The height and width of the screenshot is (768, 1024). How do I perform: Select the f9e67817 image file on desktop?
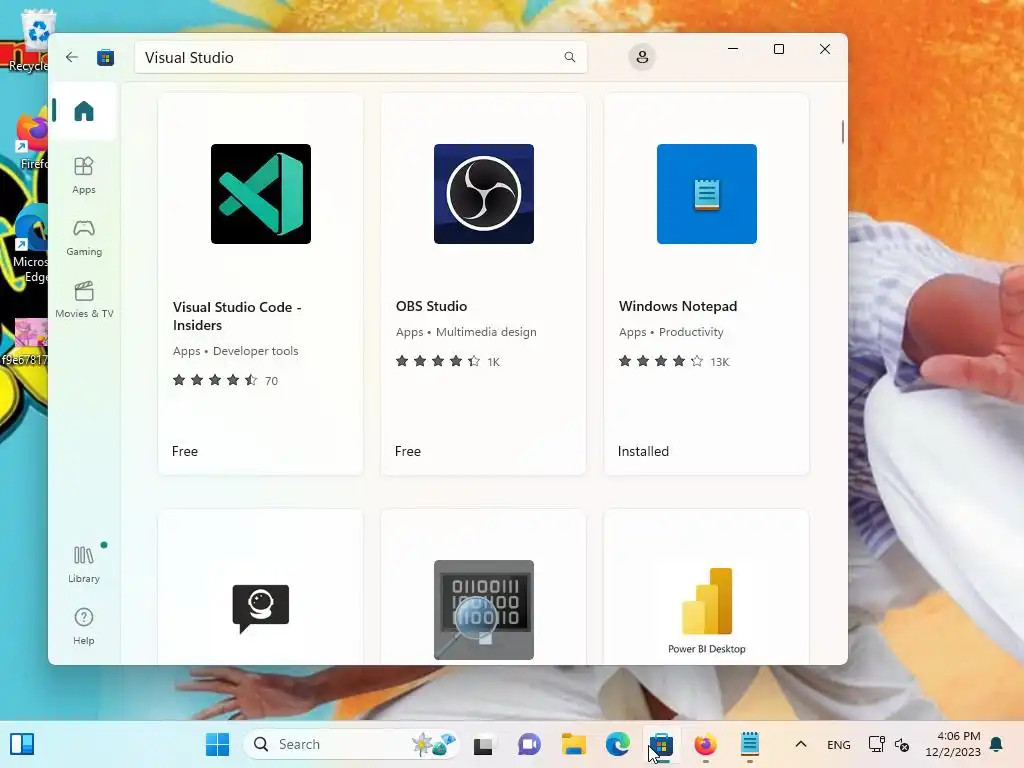tap(25, 342)
